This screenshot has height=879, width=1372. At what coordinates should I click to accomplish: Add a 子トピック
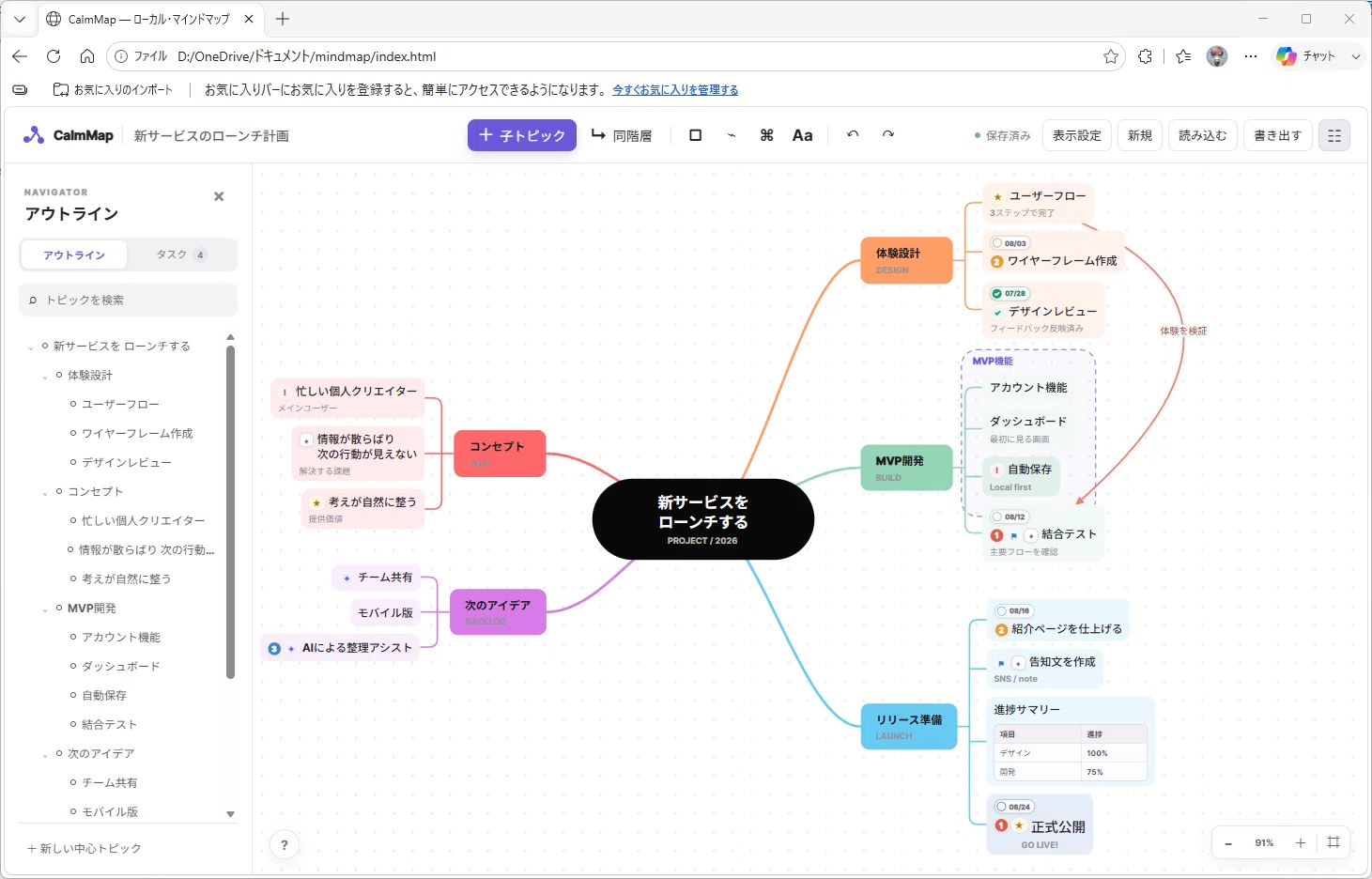click(522, 135)
